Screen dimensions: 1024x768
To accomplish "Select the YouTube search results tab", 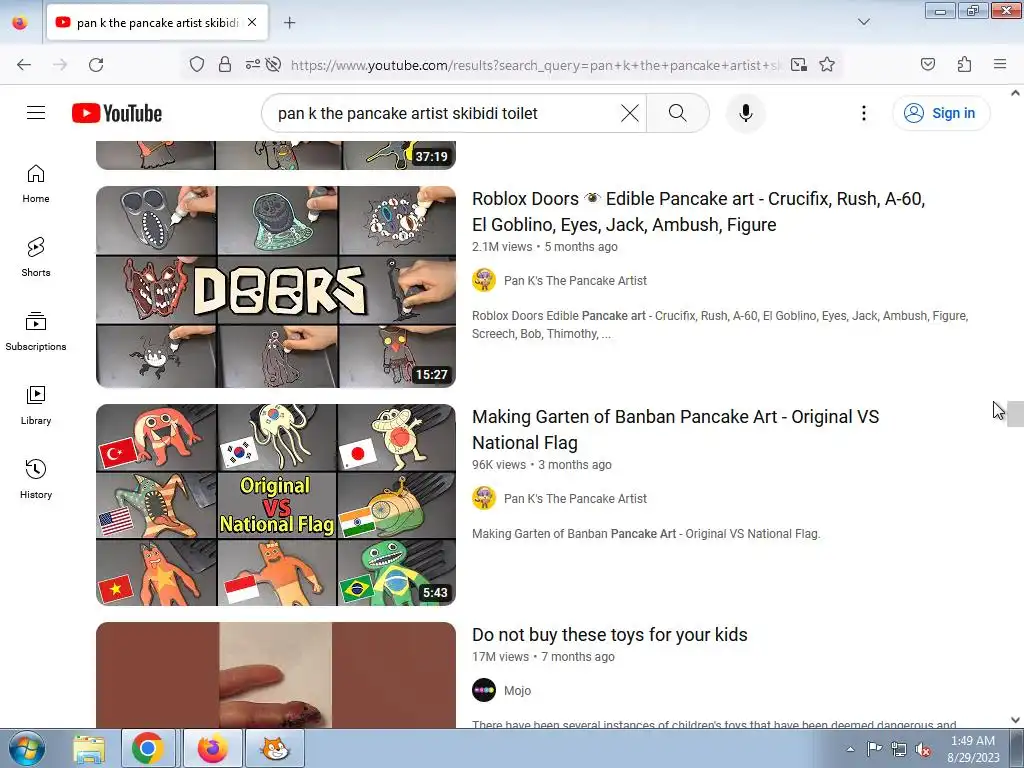I will tap(157, 23).
